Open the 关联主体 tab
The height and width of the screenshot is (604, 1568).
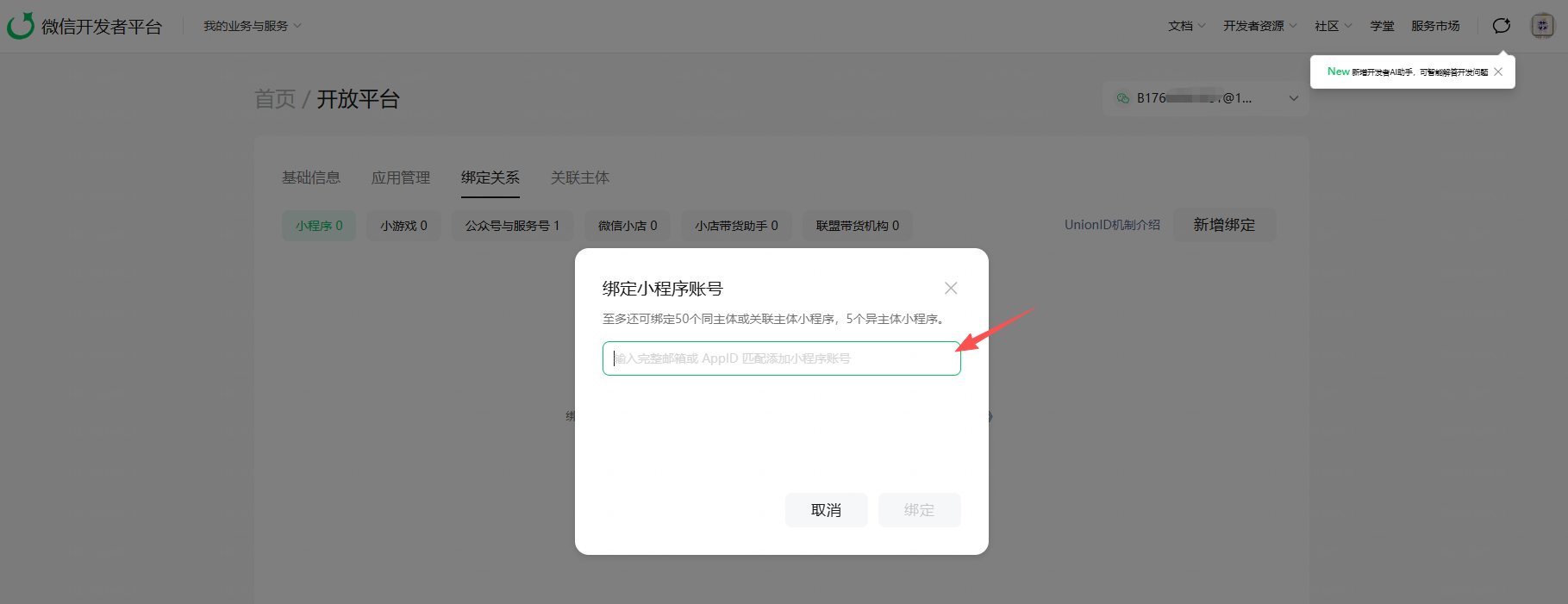pos(579,177)
